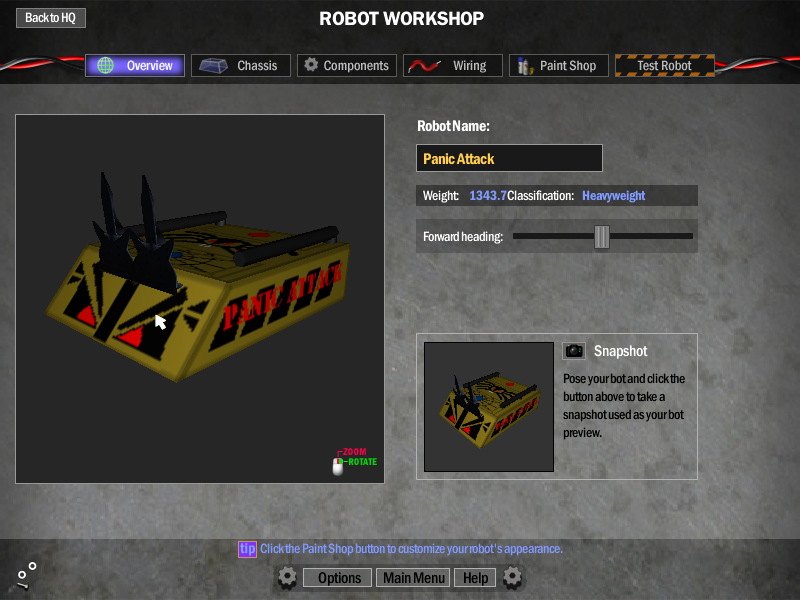Click the gear icon on Components
The height and width of the screenshot is (600, 800).
311,65
